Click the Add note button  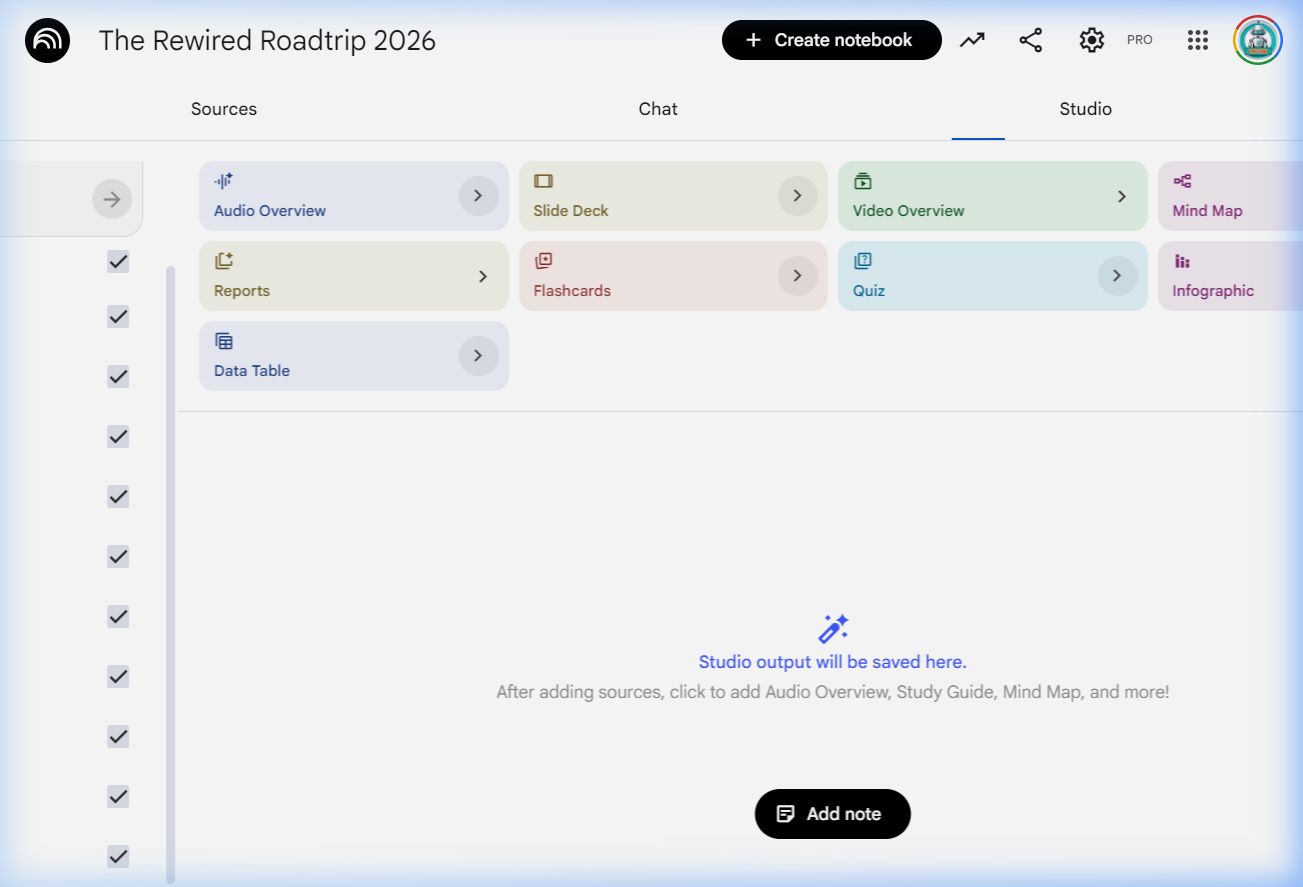pyautogui.click(x=832, y=814)
